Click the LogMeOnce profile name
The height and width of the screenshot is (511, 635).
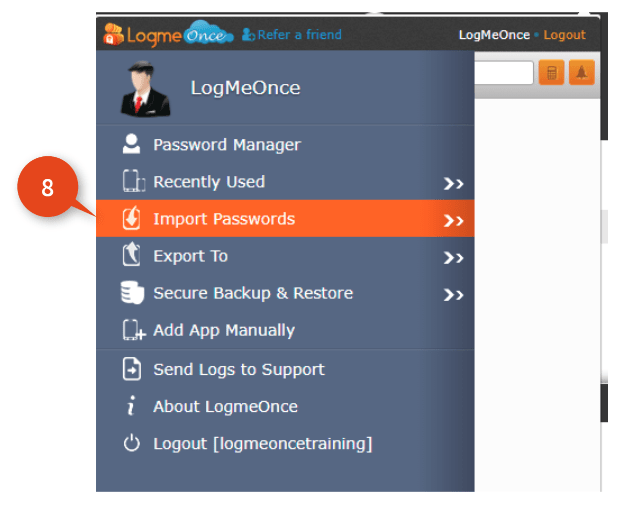point(245,88)
